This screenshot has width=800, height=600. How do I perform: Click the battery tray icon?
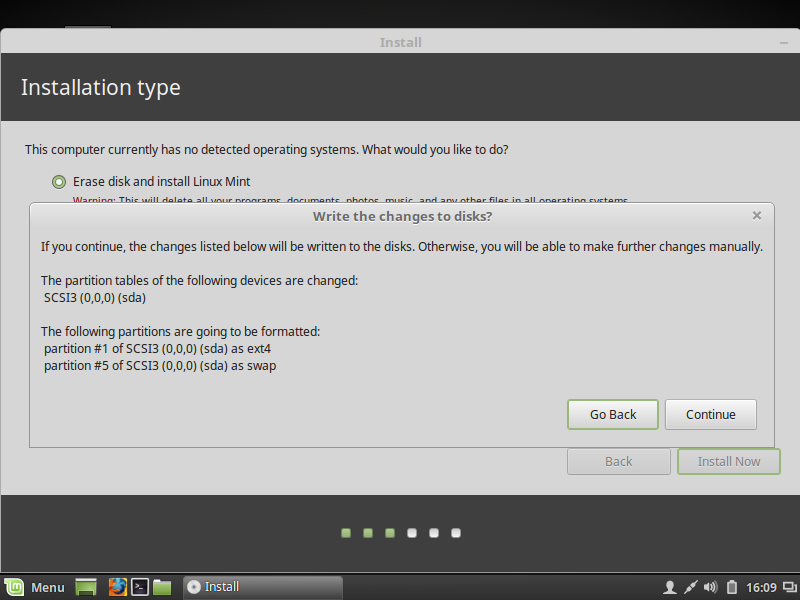732,588
